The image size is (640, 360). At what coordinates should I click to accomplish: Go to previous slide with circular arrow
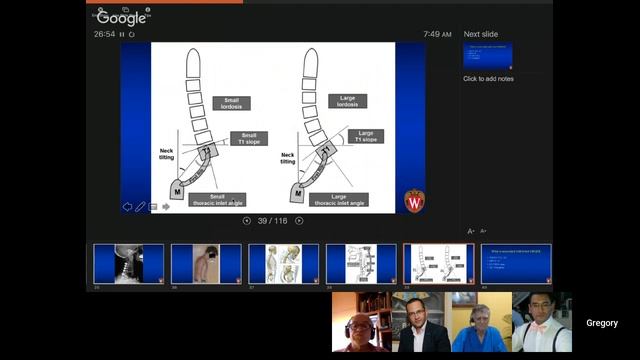(x=247, y=221)
